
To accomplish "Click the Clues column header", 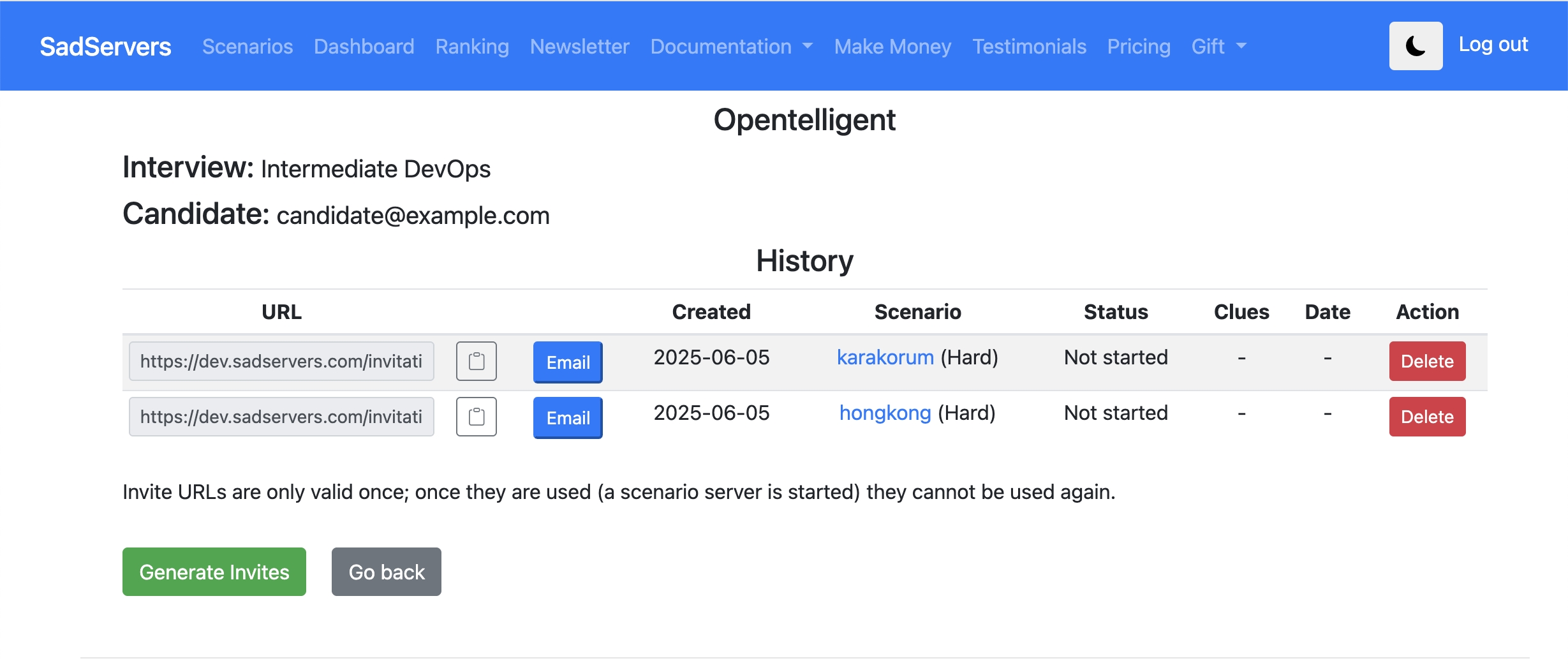I will point(1241,312).
